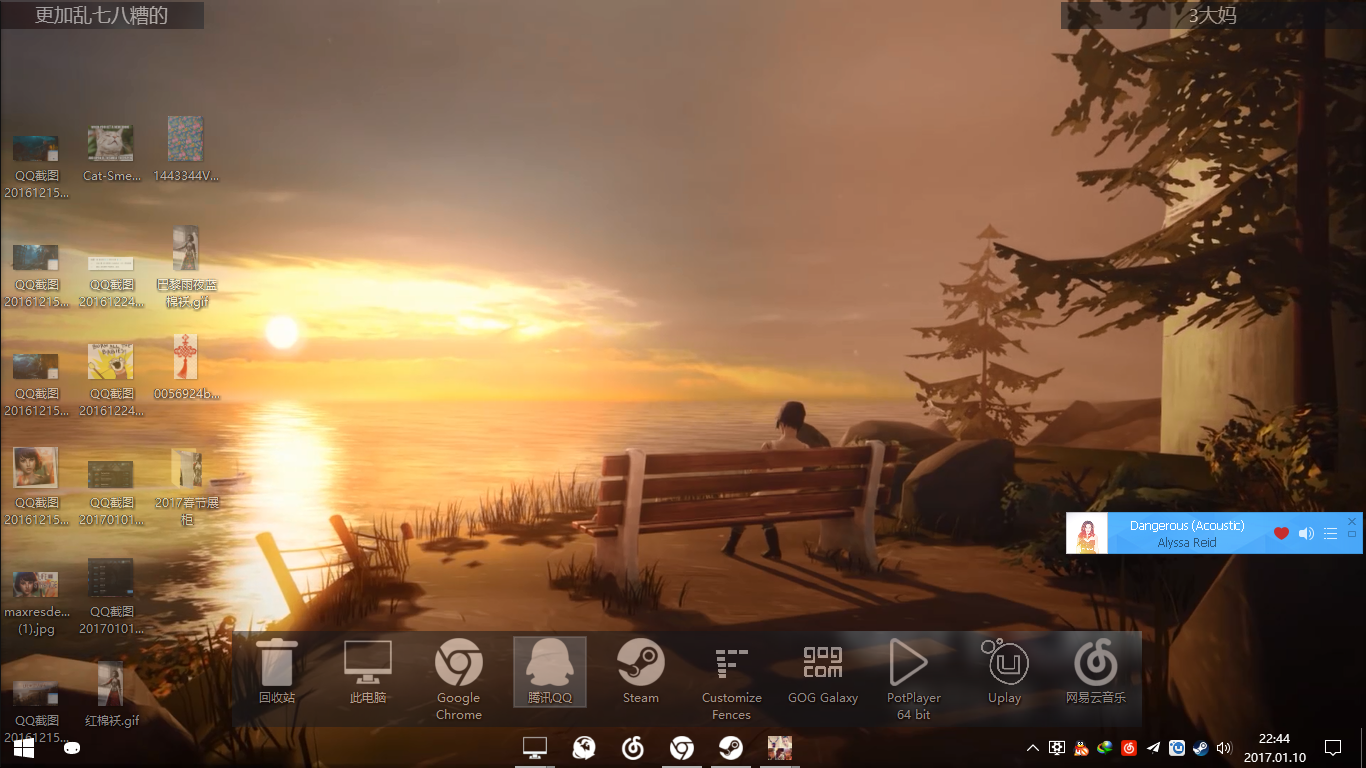
Task: Select the 3大妈 fence title
Action: [1213, 15]
